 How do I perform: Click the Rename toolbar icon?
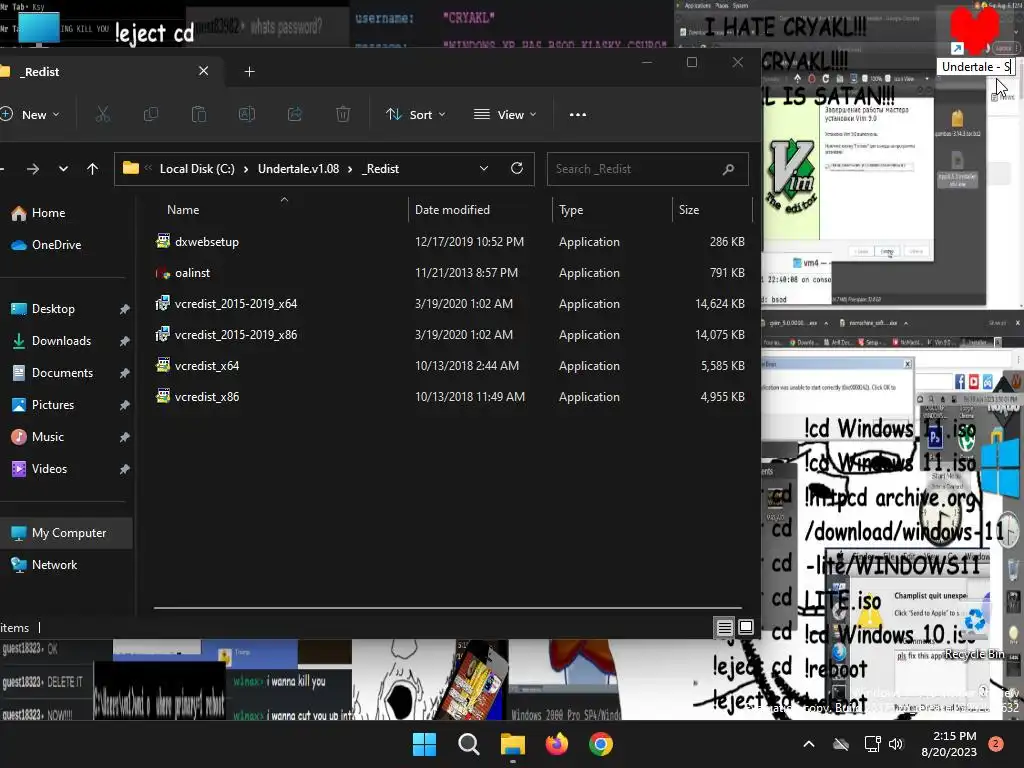tap(247, 114)
